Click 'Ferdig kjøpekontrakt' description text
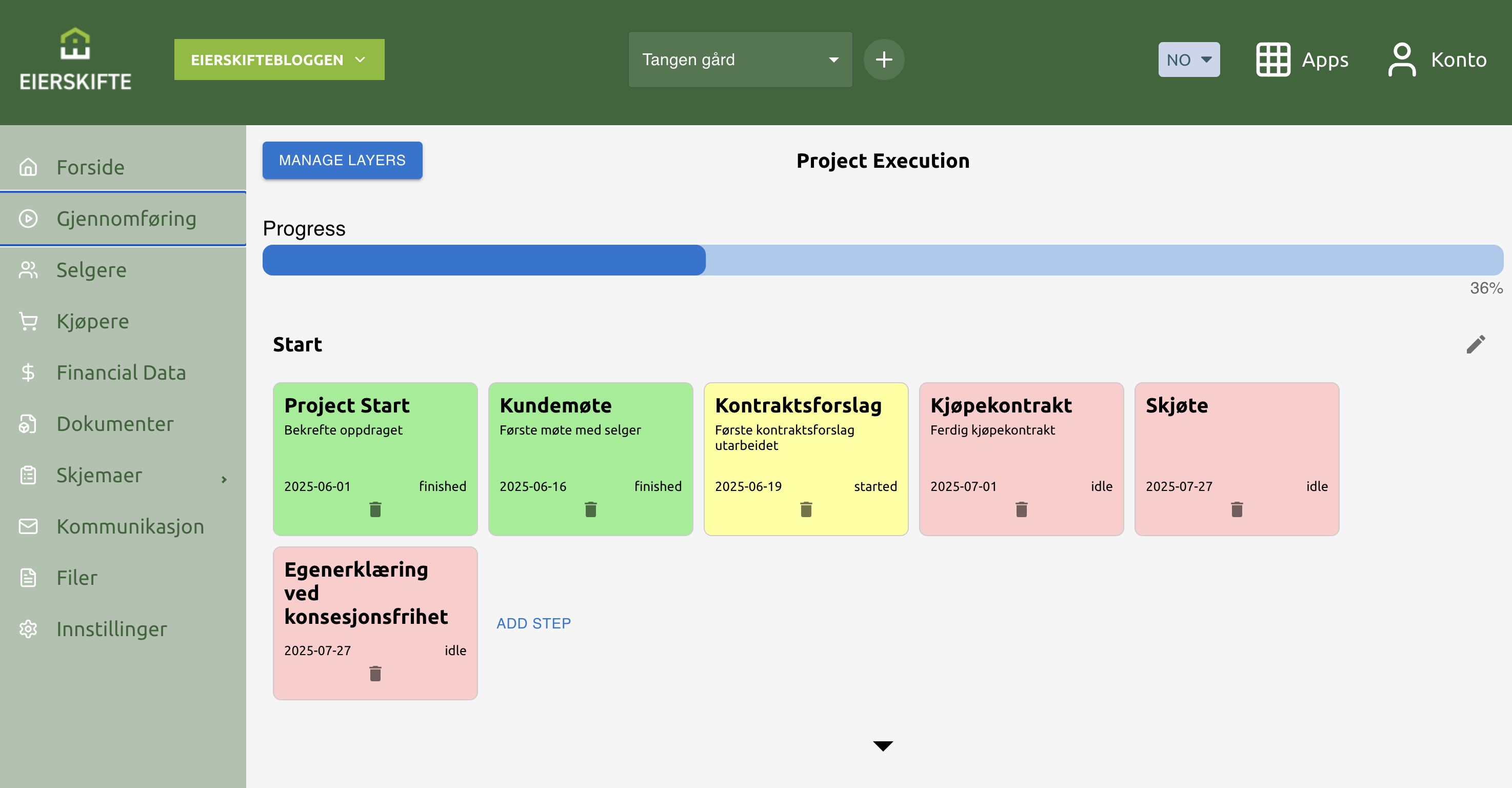Screen dimensions: 1512x788 tap(992, 430)
